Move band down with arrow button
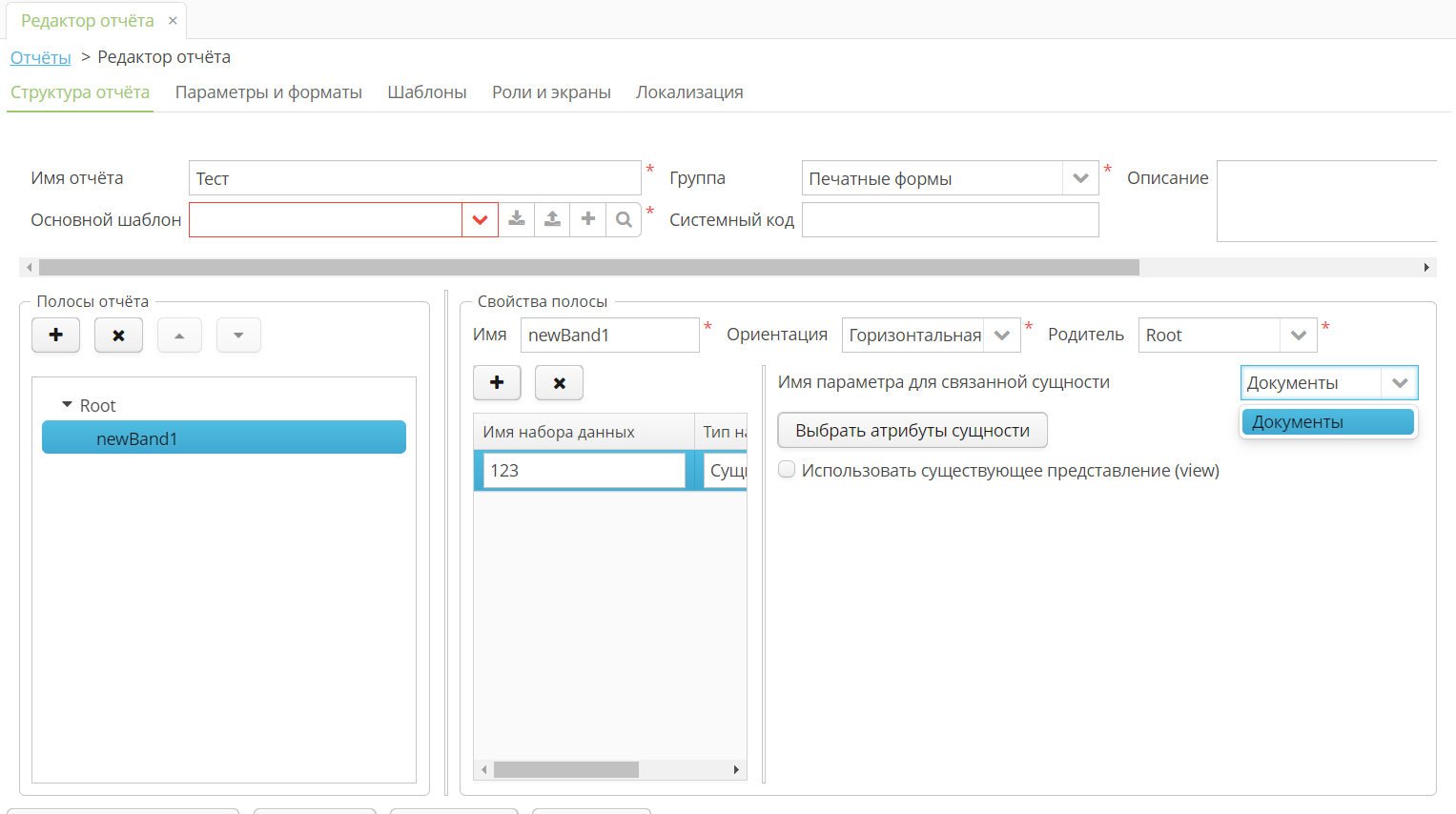Screen dimensions: 1456x814 click(238, 335)
